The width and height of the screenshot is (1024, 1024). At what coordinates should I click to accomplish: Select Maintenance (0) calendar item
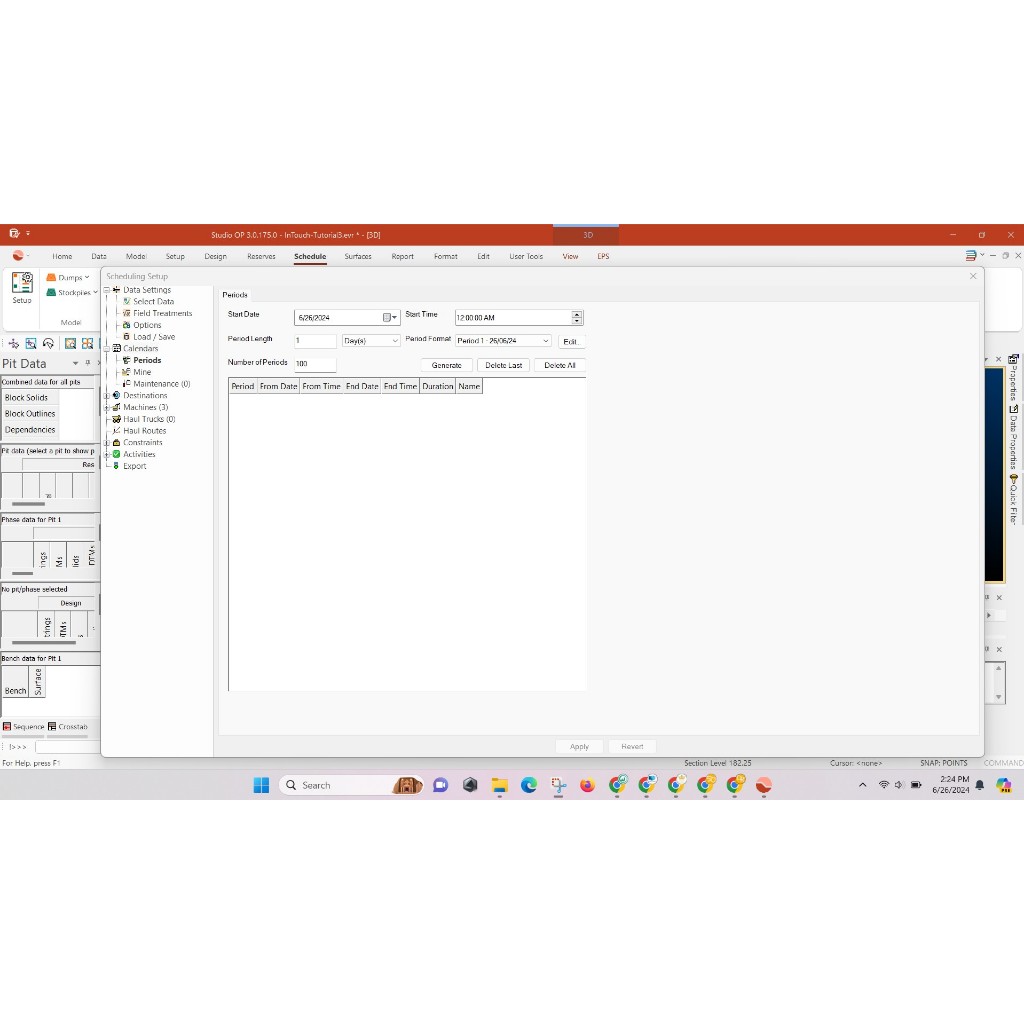coord(162,384)
